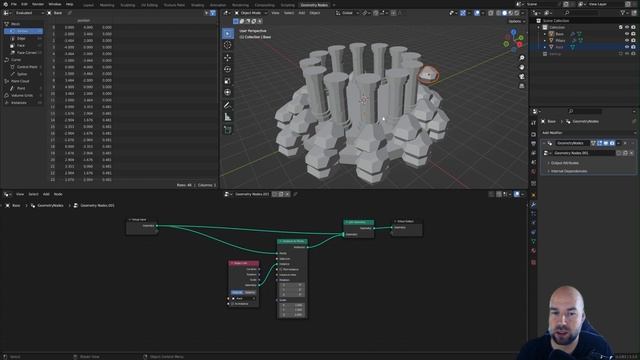Click the Rock object field in Object Info

(244, 298)
